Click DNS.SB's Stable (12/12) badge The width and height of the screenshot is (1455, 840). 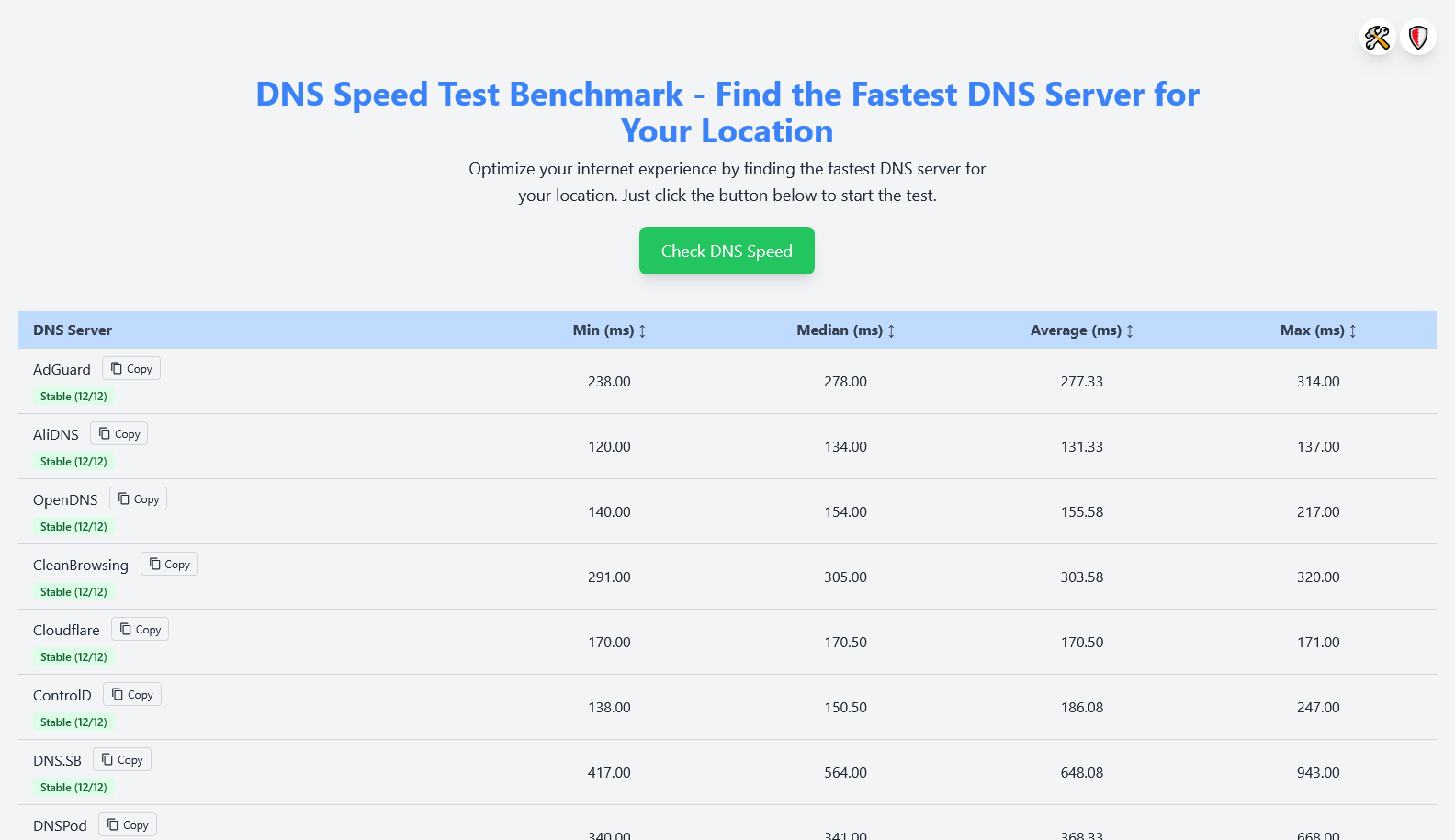(73, 788)
